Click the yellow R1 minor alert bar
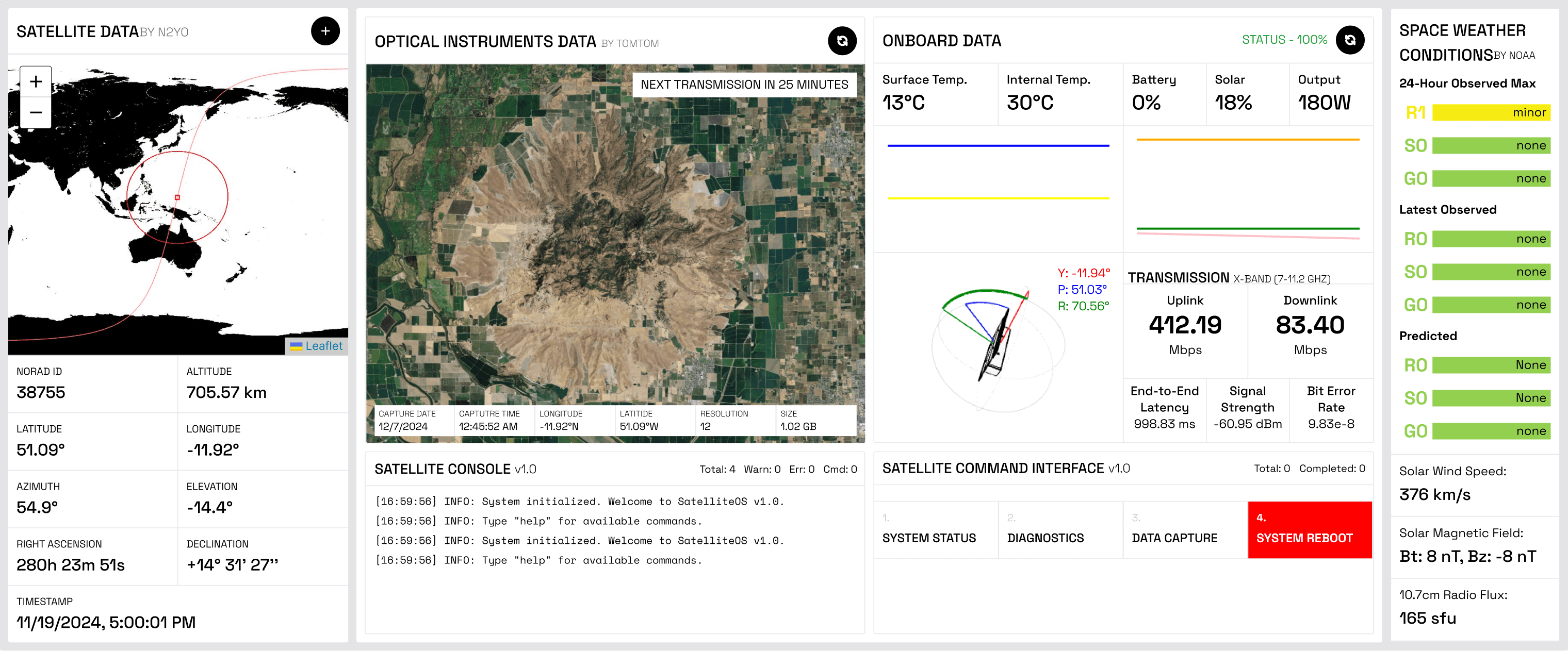Screen dimensions: 1568x651 click(x=1491, y=112)
